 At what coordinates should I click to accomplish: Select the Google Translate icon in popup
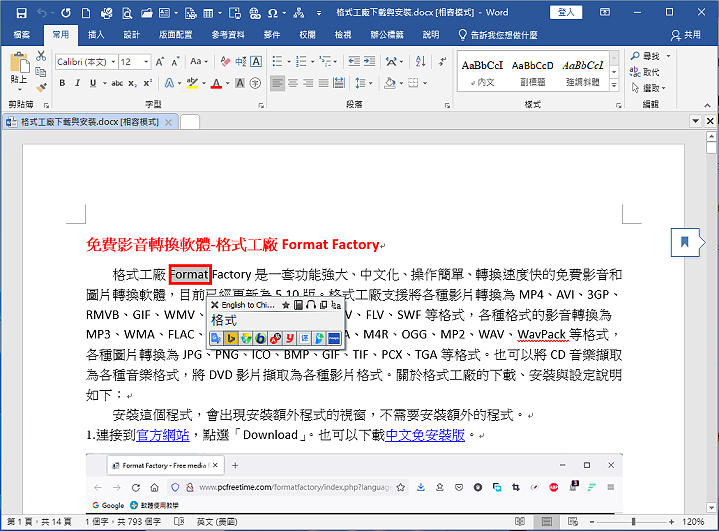tap(216, 338)
